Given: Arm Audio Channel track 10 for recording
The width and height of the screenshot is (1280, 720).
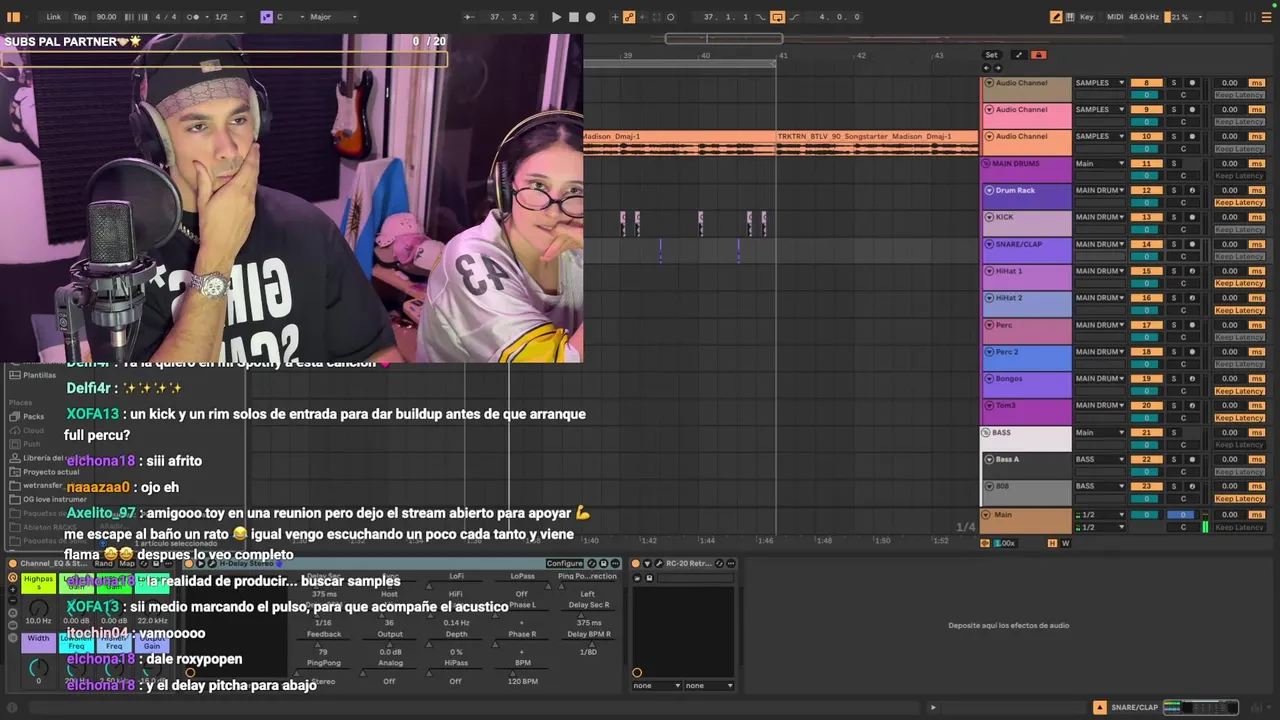Looking at the screenshot, I should [1192, 136].
